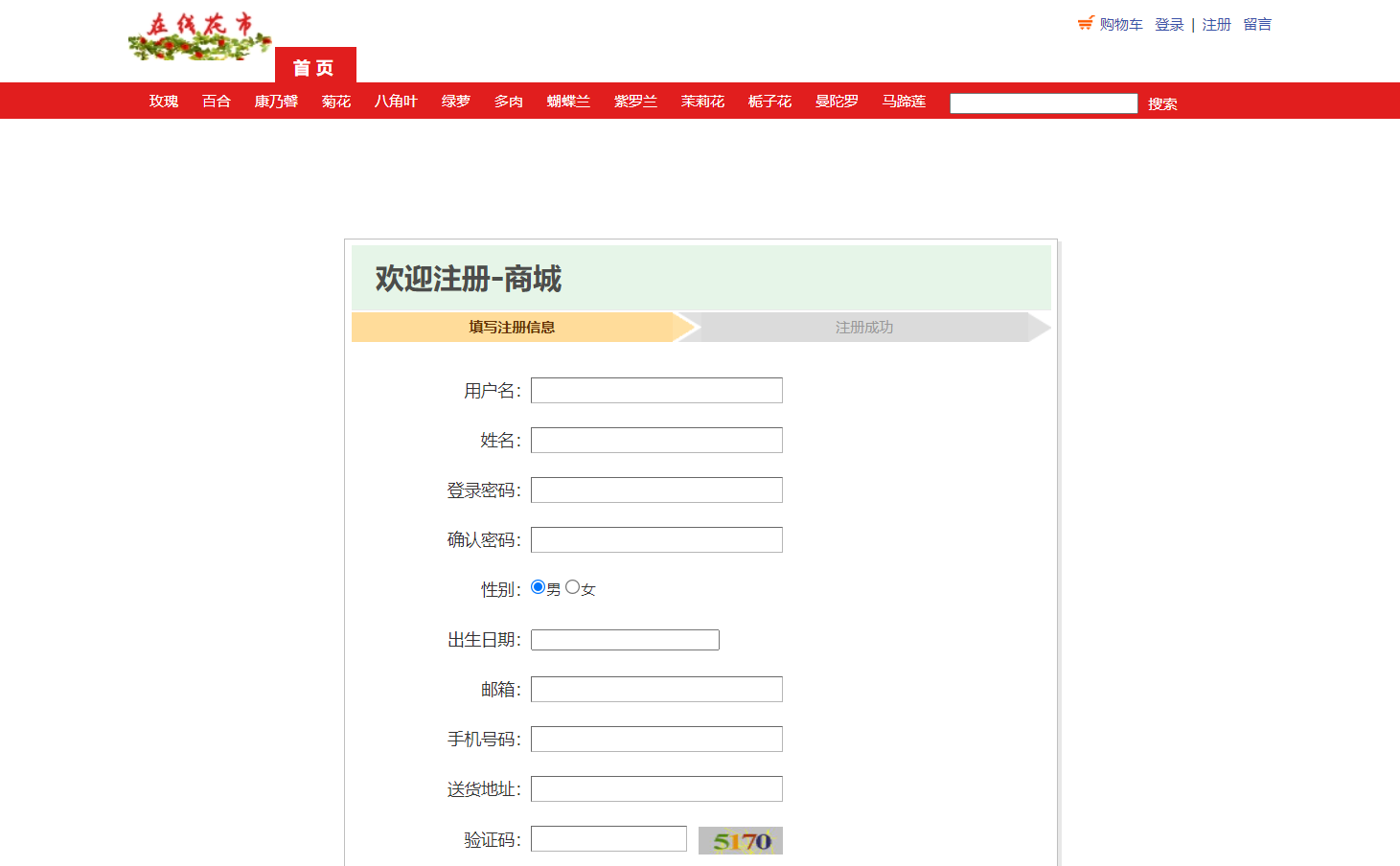Click the 填写注册信息 step indicator
The height and width of the screenshot is (866, 1400).
[x=512, y=328]
